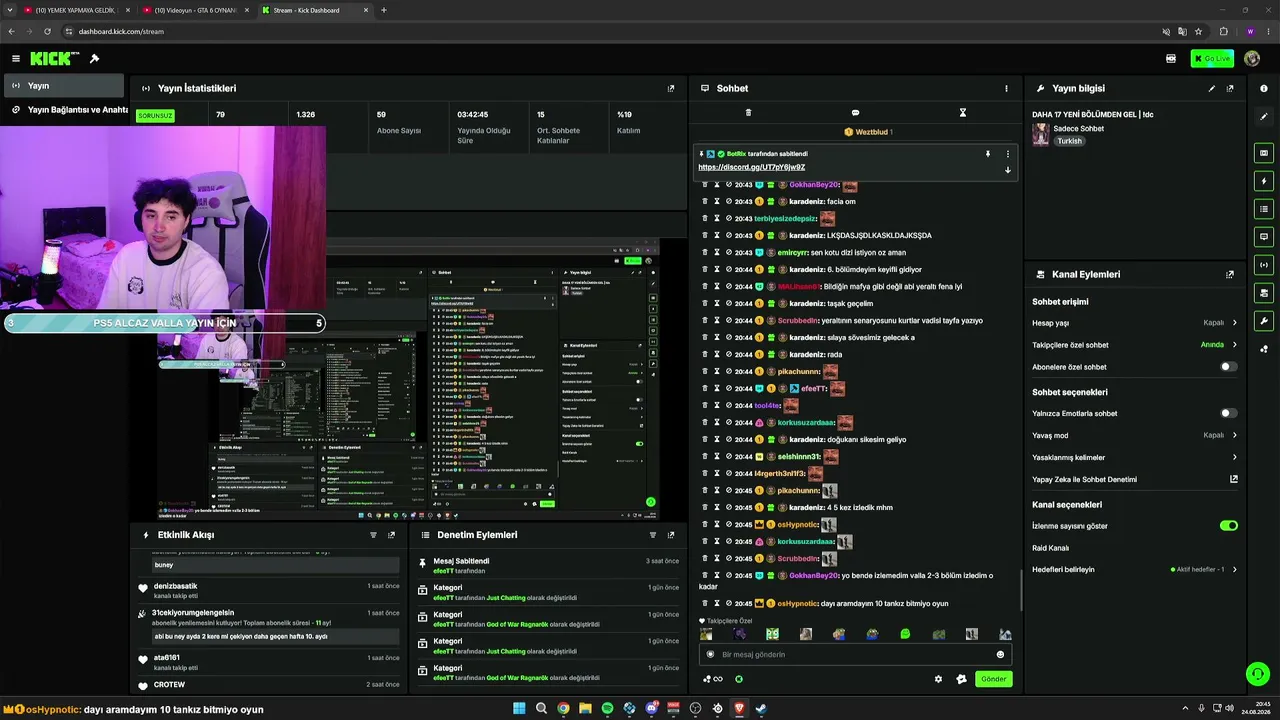Unpin the BotRix pinned message

pos(988,154)
